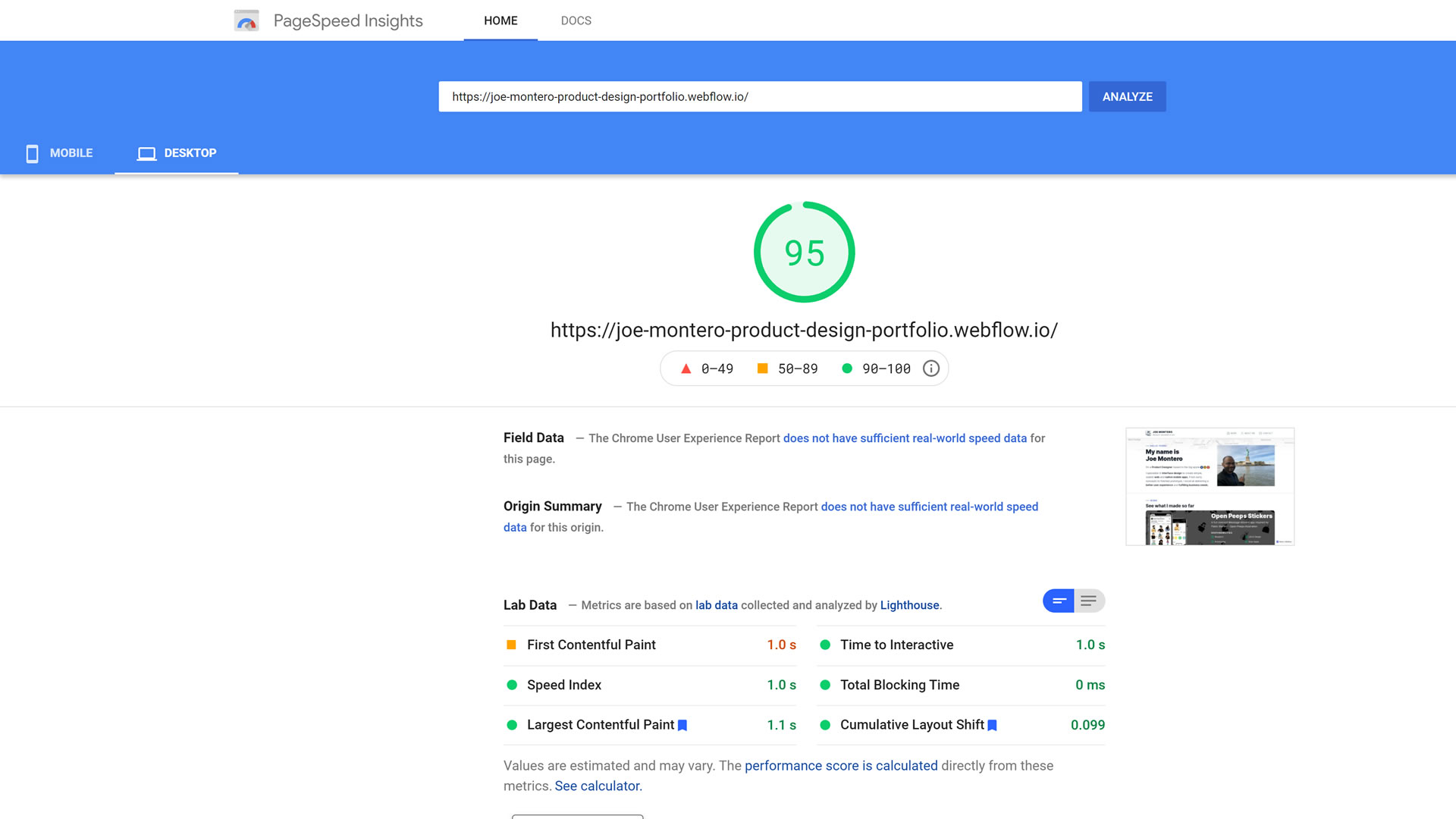Switch Lab Data to expanded view
This screenshot has width=1456, height=819.
tap(1089, 601)
